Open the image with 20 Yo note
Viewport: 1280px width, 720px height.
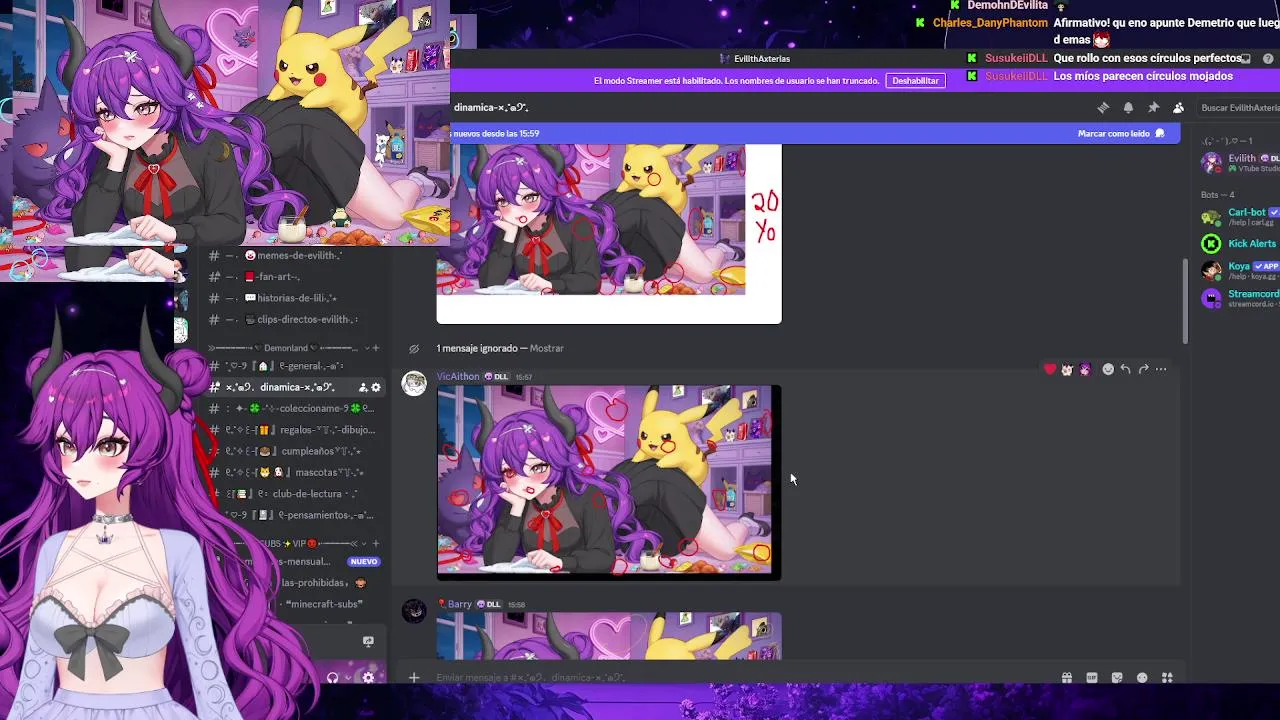click(x=609, y=234)
